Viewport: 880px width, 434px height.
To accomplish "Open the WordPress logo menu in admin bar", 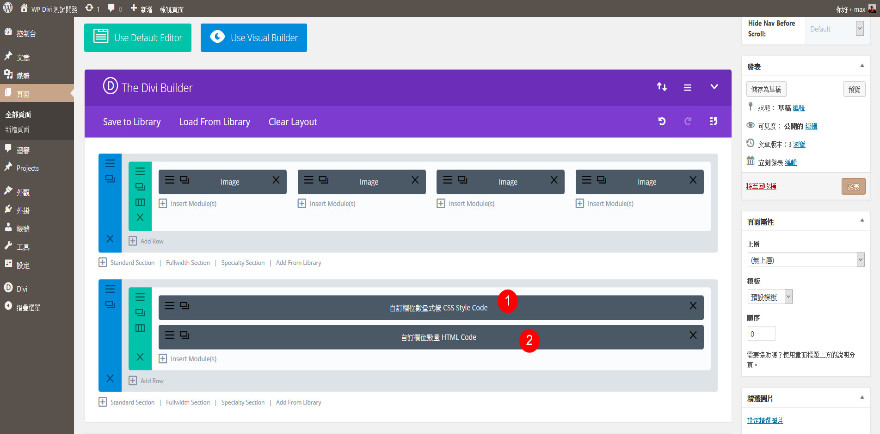I will (8, 8).
